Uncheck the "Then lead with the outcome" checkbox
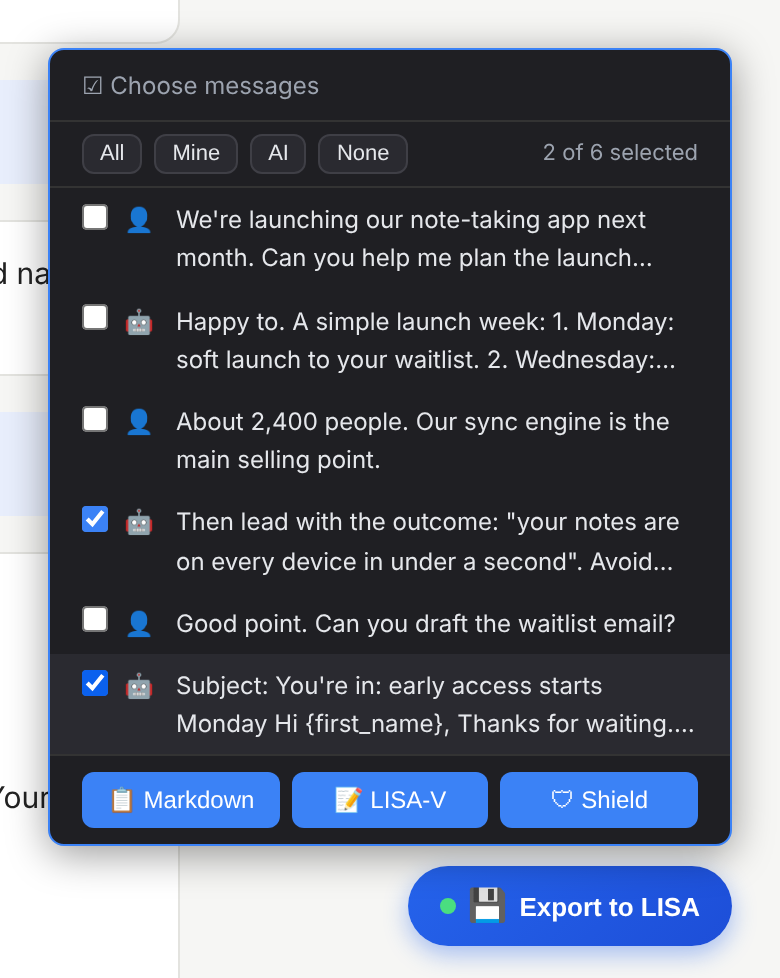Viewport: 780px width, 978px height. pos(95,519)
